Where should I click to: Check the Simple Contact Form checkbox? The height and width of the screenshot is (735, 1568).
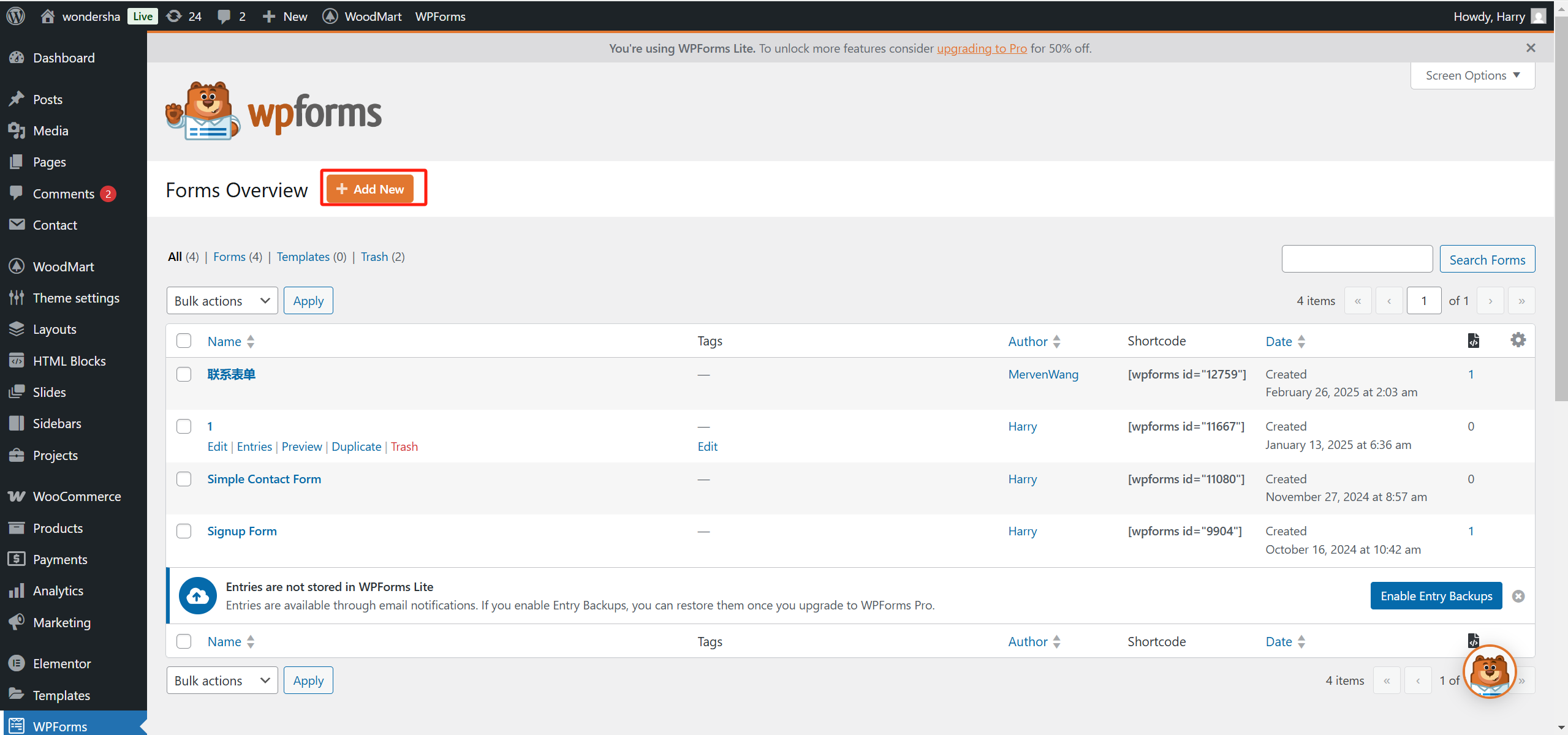(x=184, y=479)
